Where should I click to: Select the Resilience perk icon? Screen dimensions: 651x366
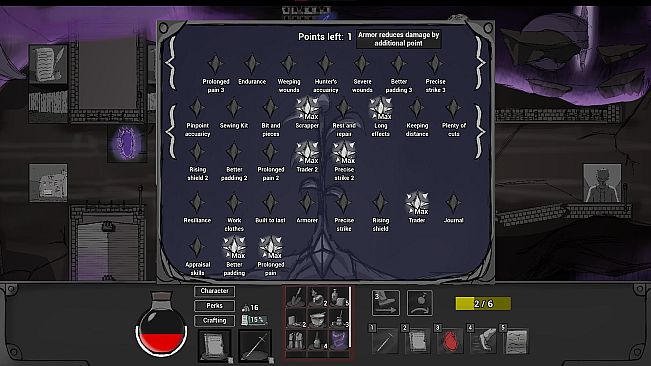click(197, 203)
